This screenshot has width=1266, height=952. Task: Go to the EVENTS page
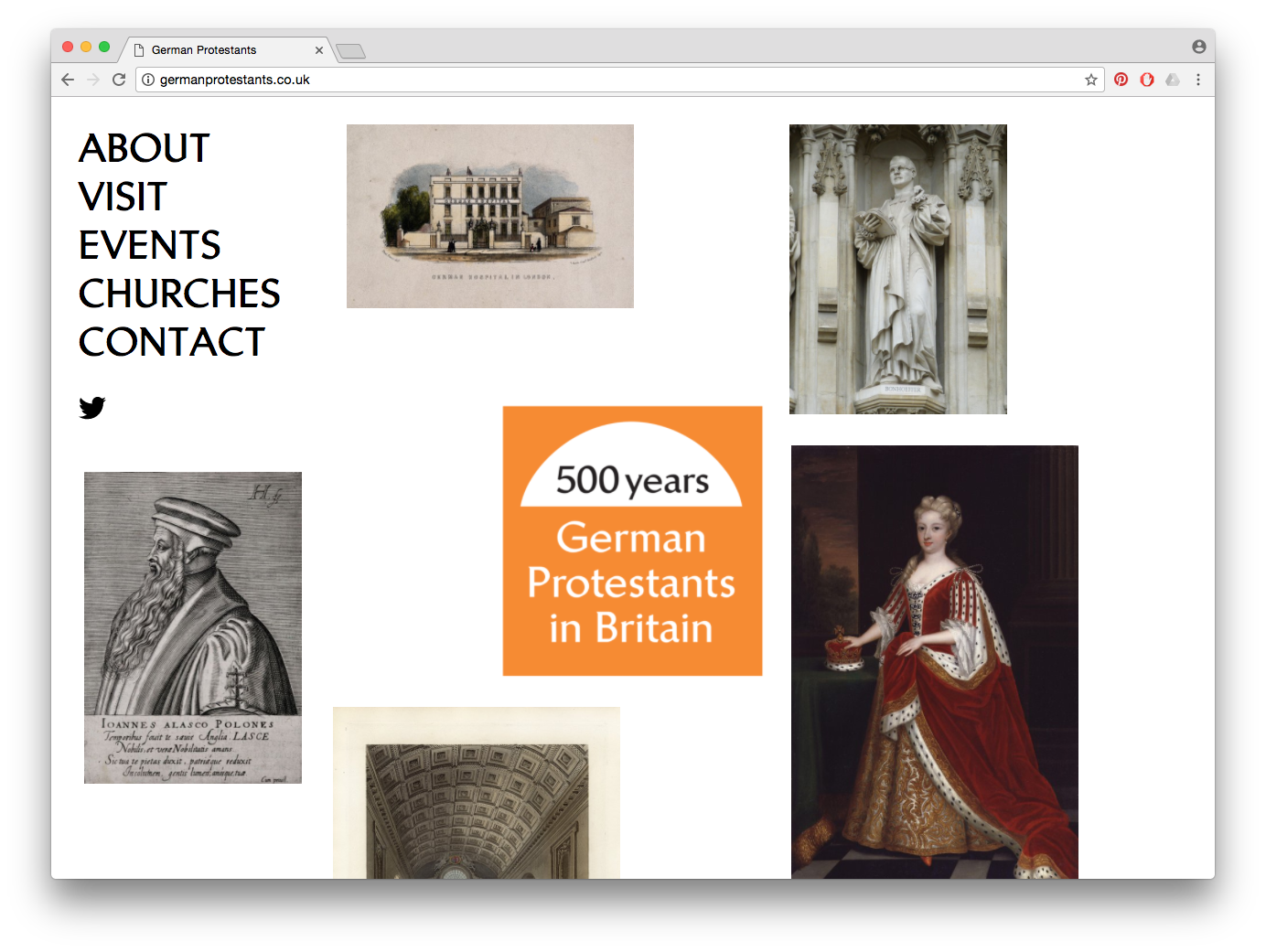click(150, 245)
